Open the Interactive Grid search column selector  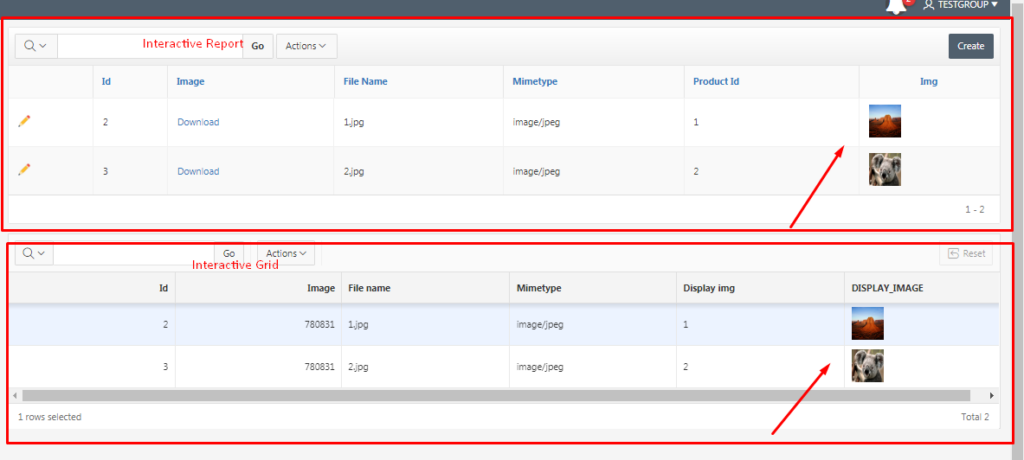coord(33,254)
